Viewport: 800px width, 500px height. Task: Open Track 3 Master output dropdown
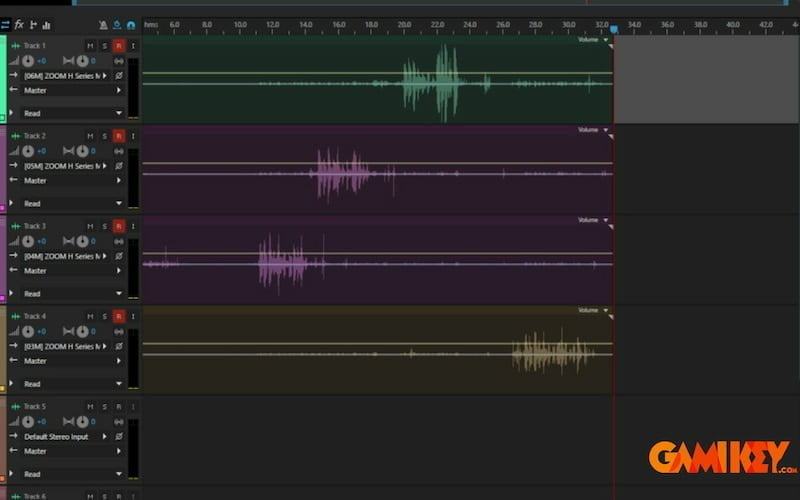(72, 271)
